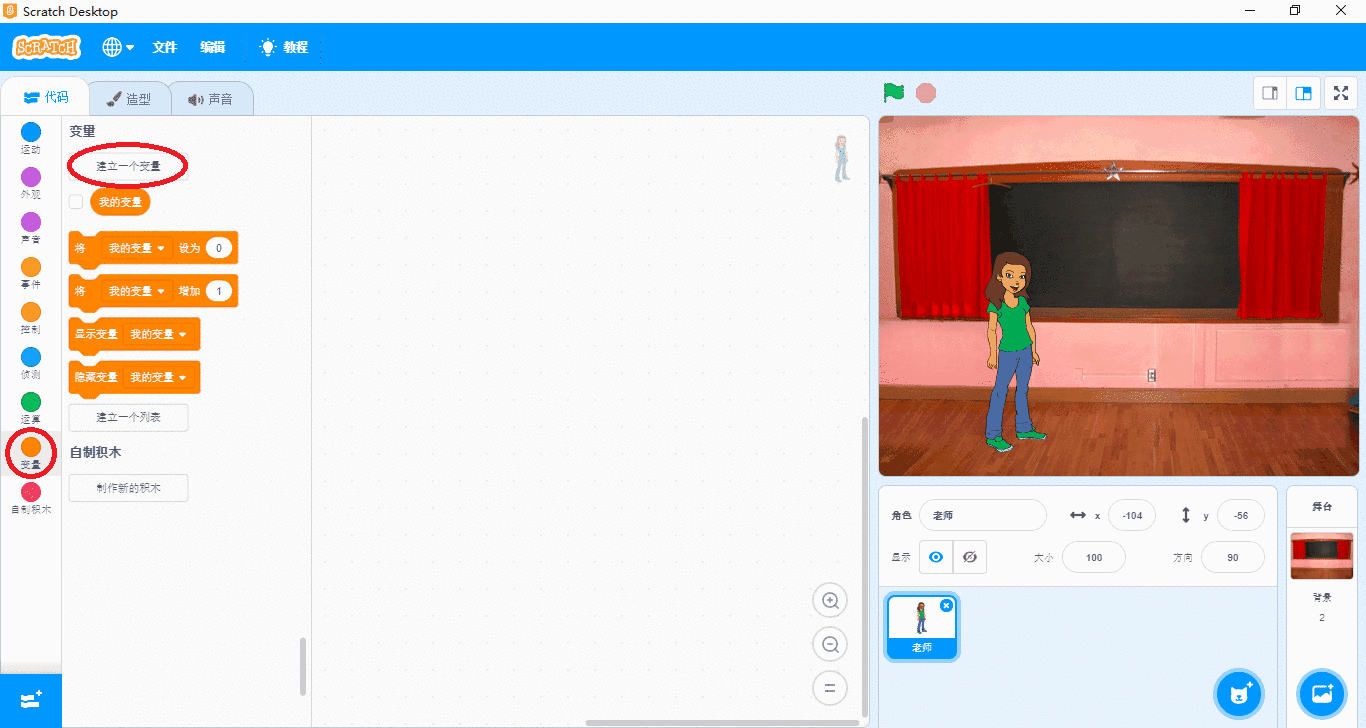Expand variable dropdown in 设为 block
Viewport: 1366px width, 728px height.
point(160,248)
